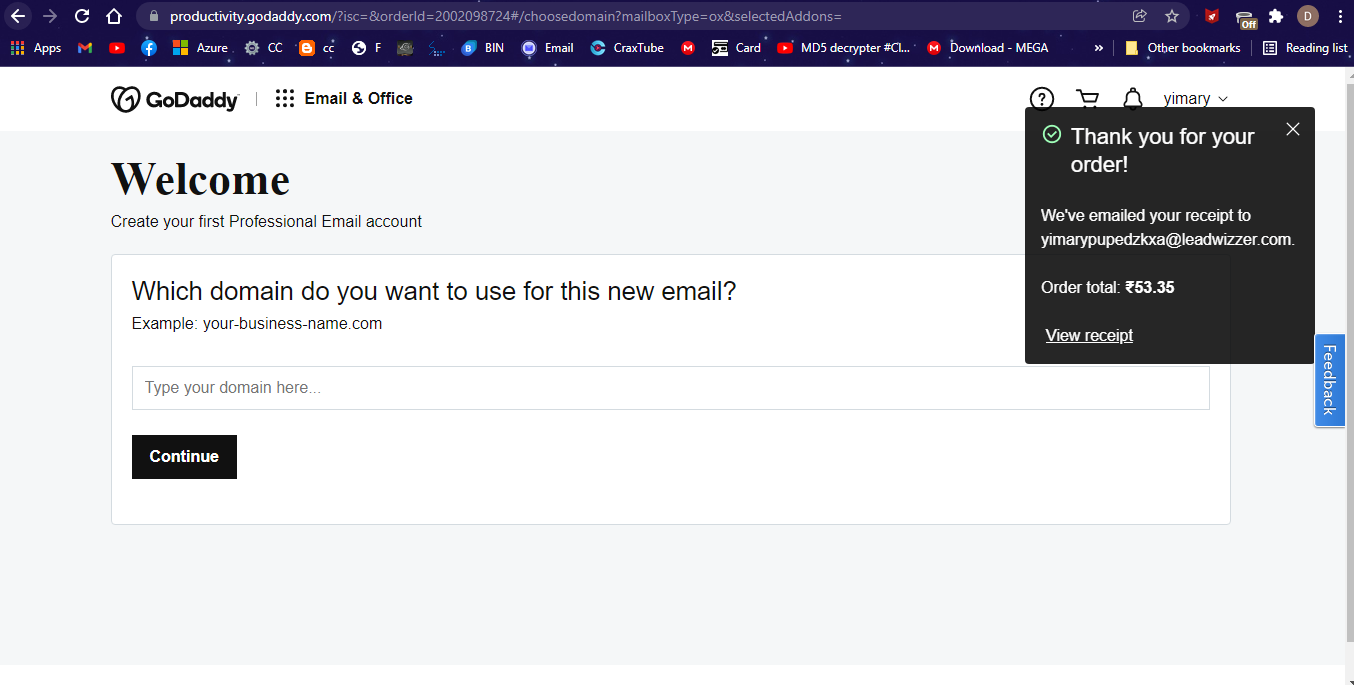1354x685 pixels.
Task: Click the receipt email address text
Action: click(x=1167, y=239)
